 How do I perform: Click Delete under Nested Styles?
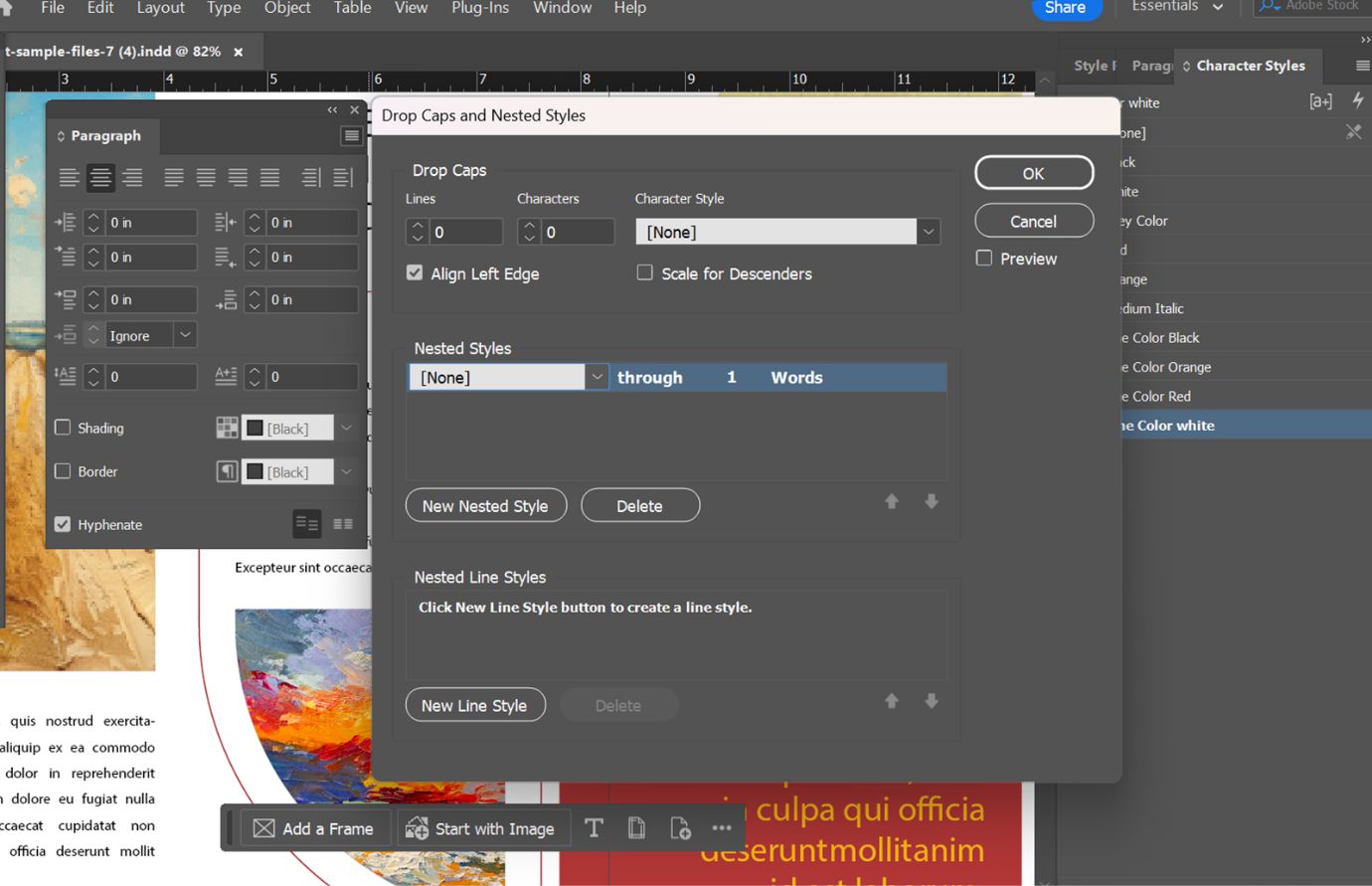pos(639,505)
